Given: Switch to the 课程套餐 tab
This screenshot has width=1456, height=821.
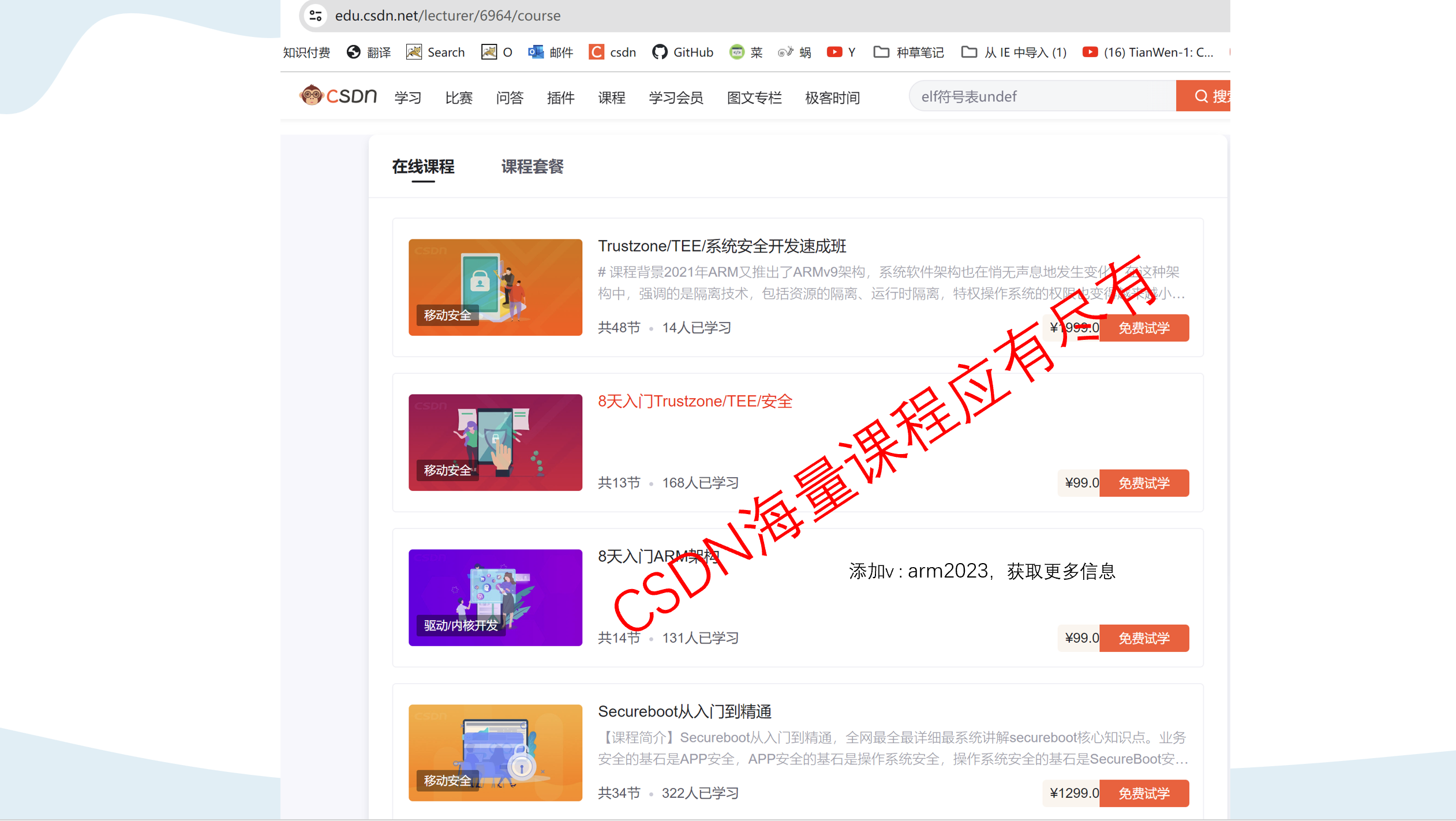Looking at the screenshot, I should (532, 167).
